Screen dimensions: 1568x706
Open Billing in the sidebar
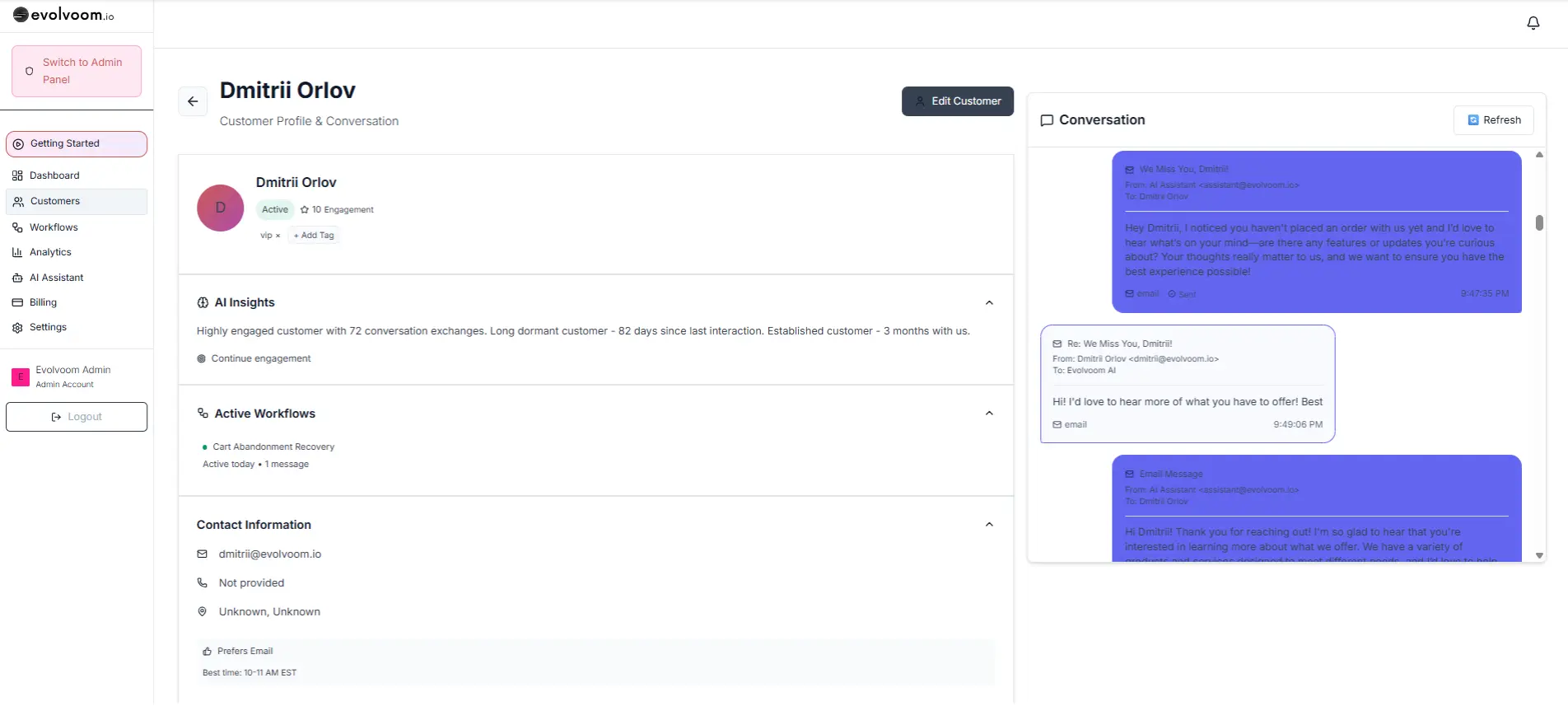click(x=77, y=302)
